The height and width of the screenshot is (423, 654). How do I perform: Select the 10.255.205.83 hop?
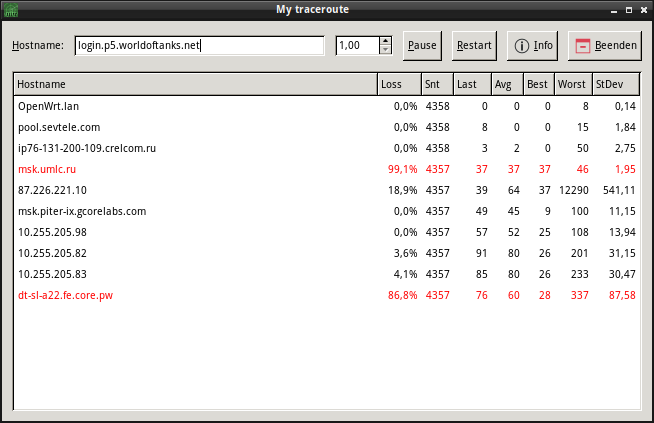pos(327,274)
